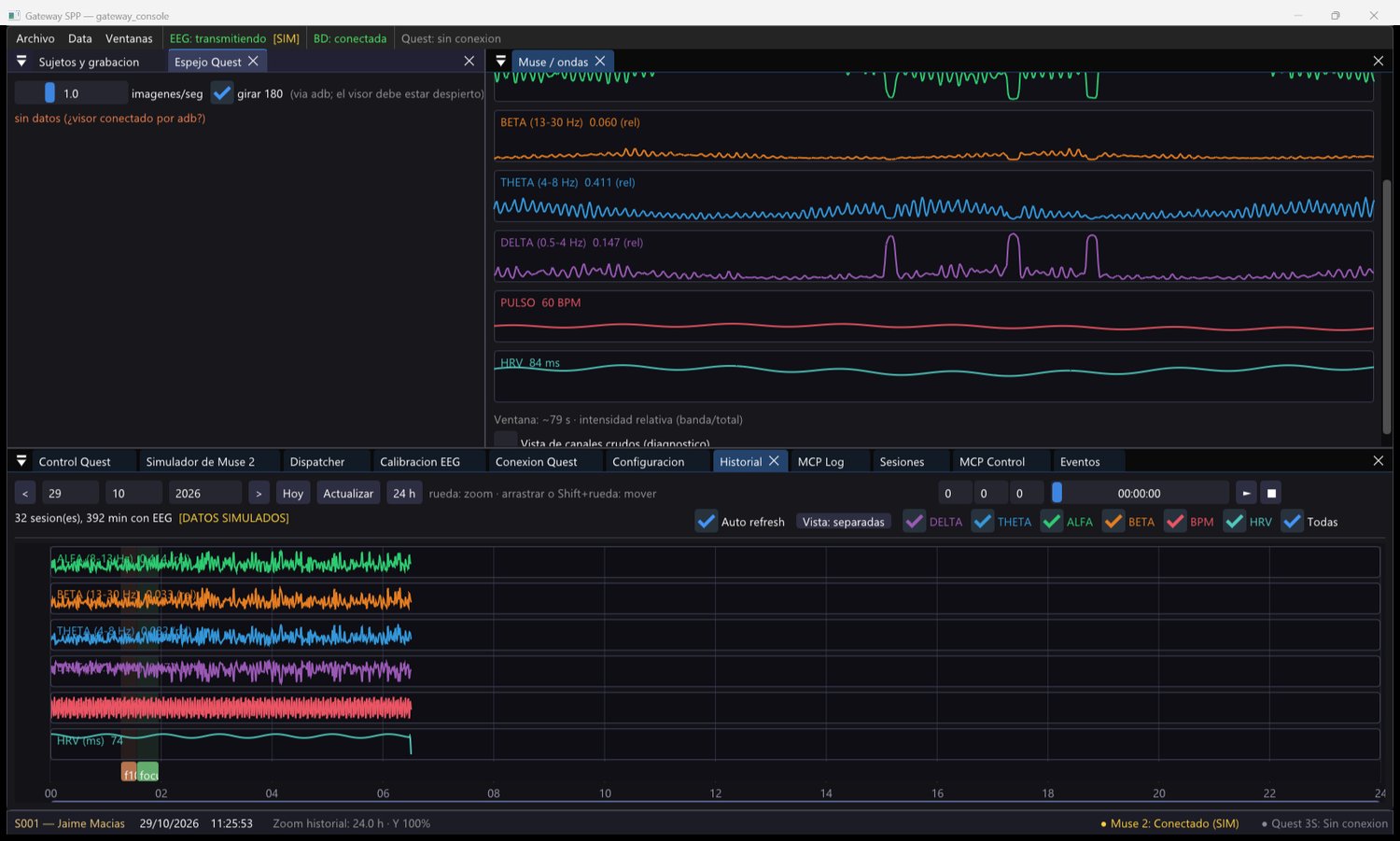1400x841 pixels.
Task: Open the Archivo menu
Action: tap(35, 38)
